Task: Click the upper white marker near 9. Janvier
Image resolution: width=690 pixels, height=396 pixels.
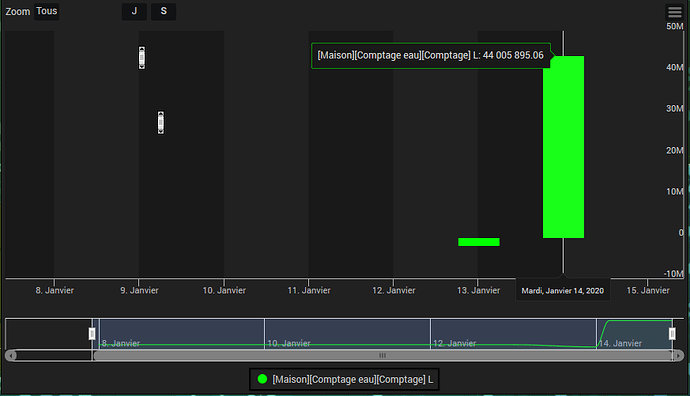Action: (142, 58)
